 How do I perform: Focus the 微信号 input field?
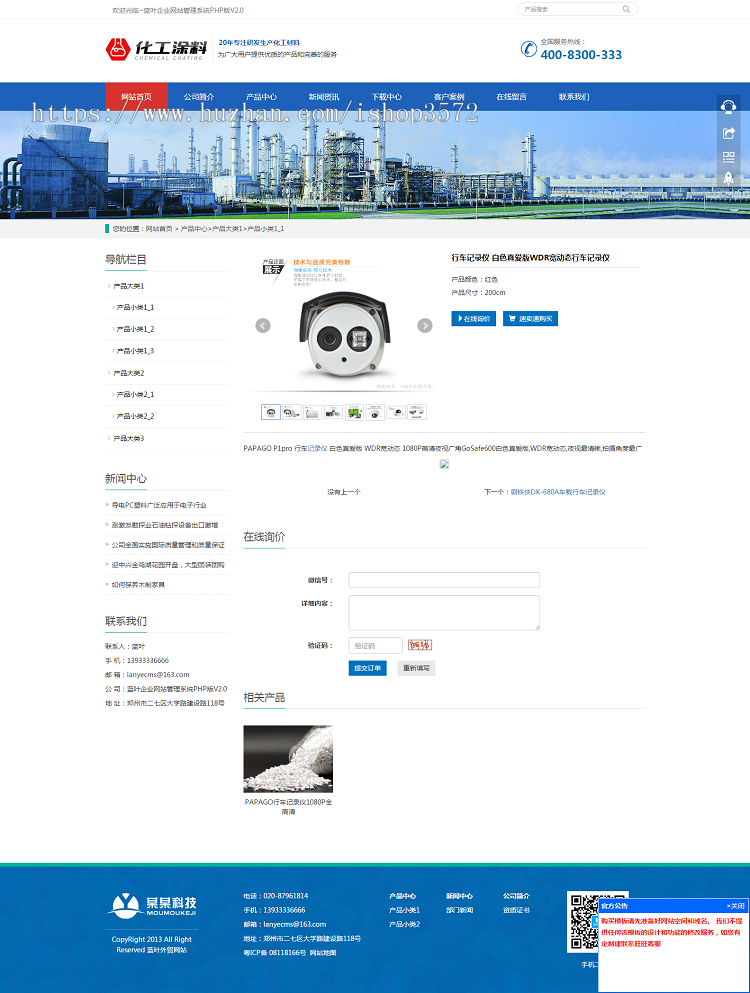point(444,580)
